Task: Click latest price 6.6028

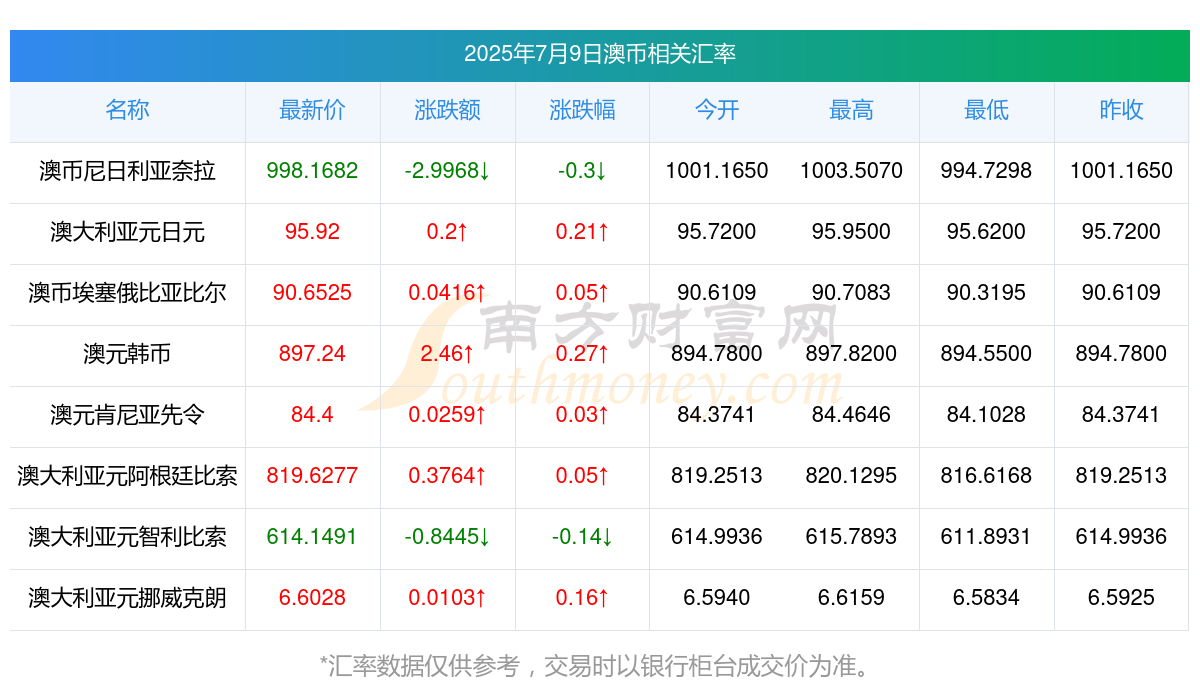Action: pyautogui.click(x=312, y=598)
